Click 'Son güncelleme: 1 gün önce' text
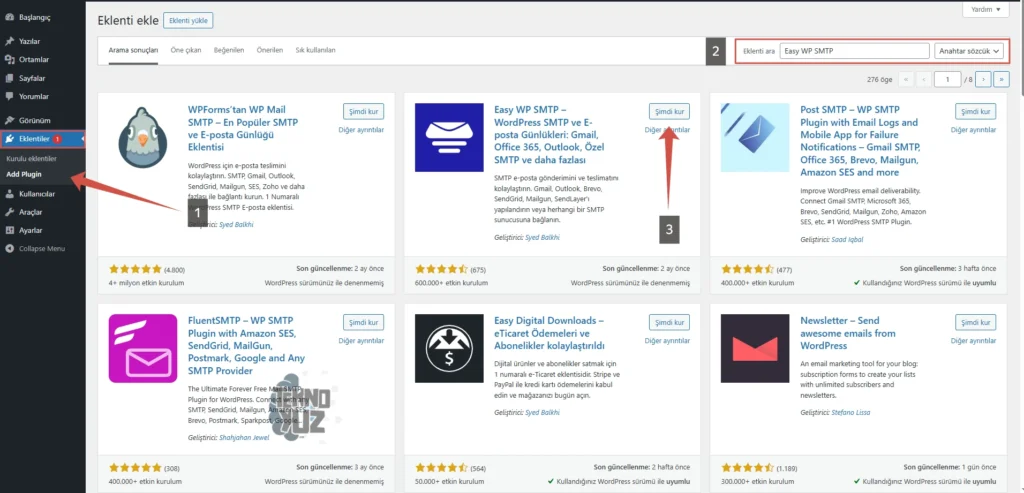Screen dimensions: 1024x493 point(950,467)
